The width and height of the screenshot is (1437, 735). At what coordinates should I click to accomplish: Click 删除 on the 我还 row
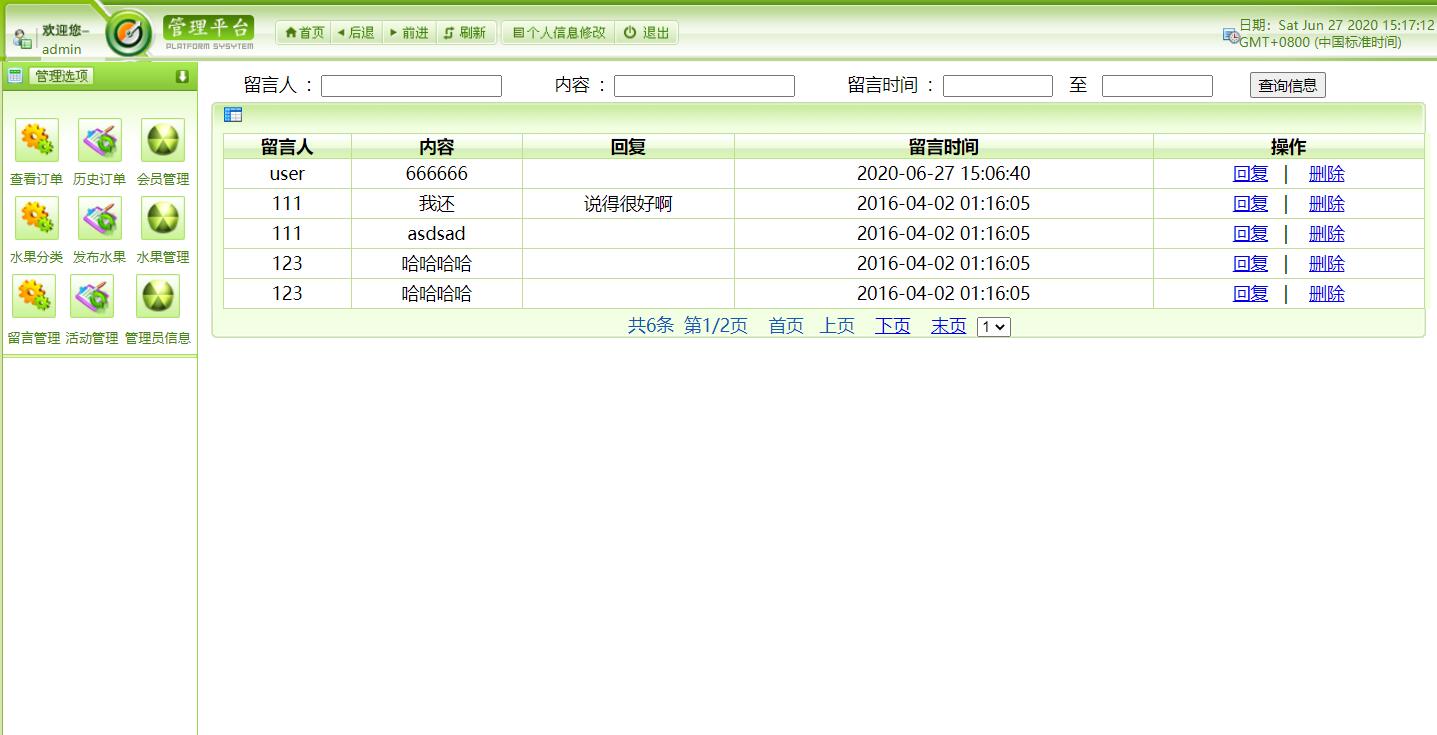(1327, 204)
